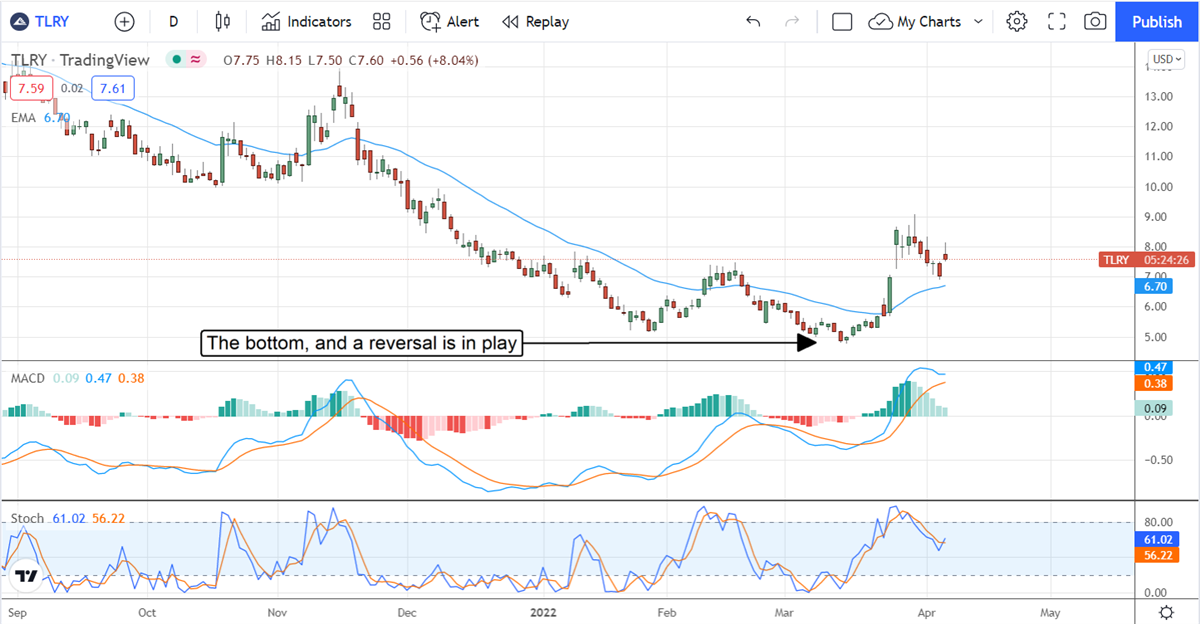Enter fullscreen mode

pos(1056,21)
